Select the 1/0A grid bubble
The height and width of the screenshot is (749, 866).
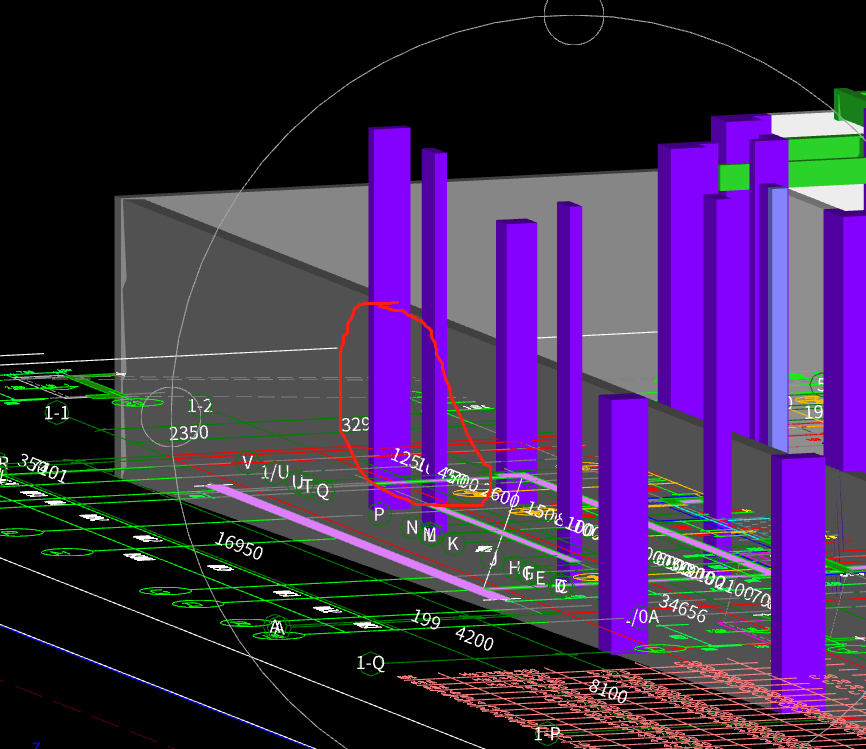coord(642,616)
